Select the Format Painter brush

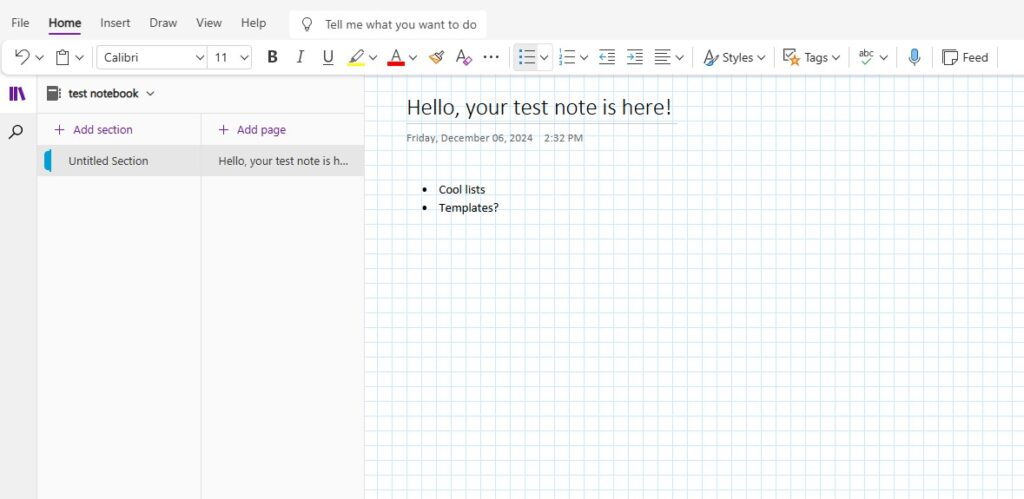pos(436,57)
